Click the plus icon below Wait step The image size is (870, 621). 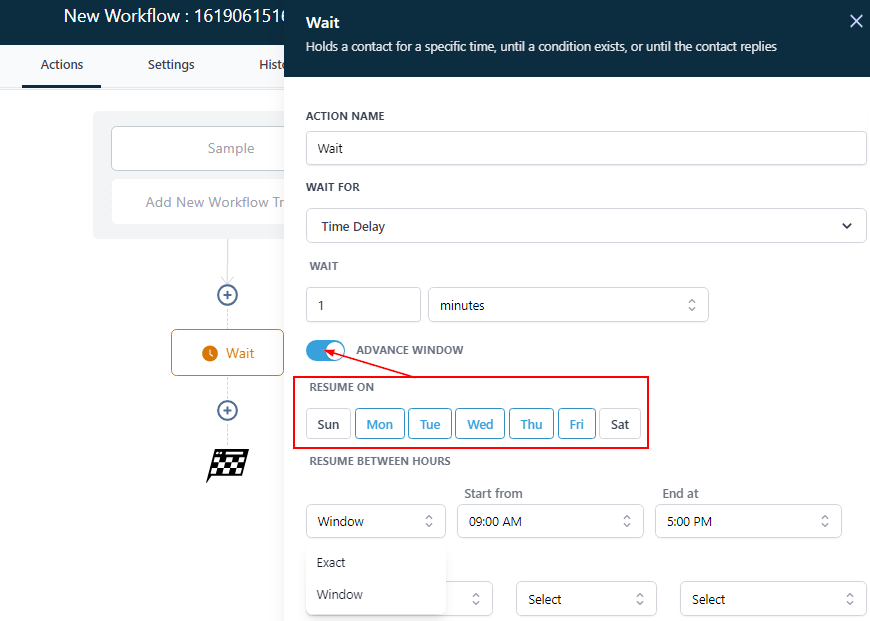(227, 411)
